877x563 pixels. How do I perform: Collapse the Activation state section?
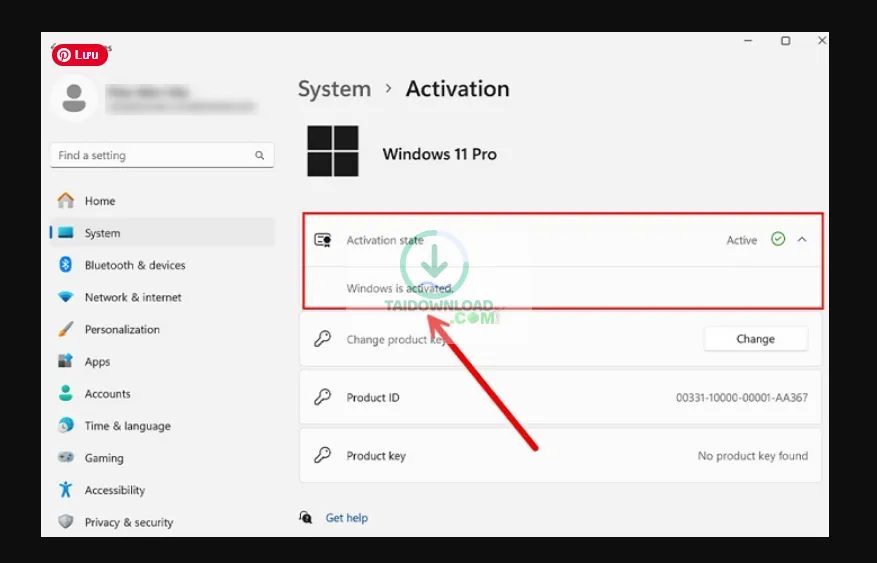coord(802,239)
